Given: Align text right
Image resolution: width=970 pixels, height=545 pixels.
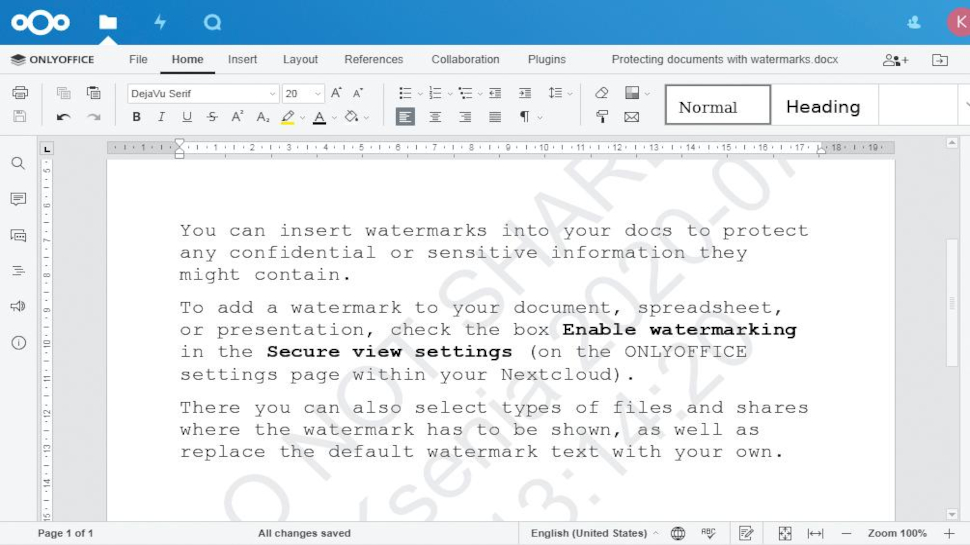Looking at the screenshot, I should pyautogui.click(x=465, y=117).
